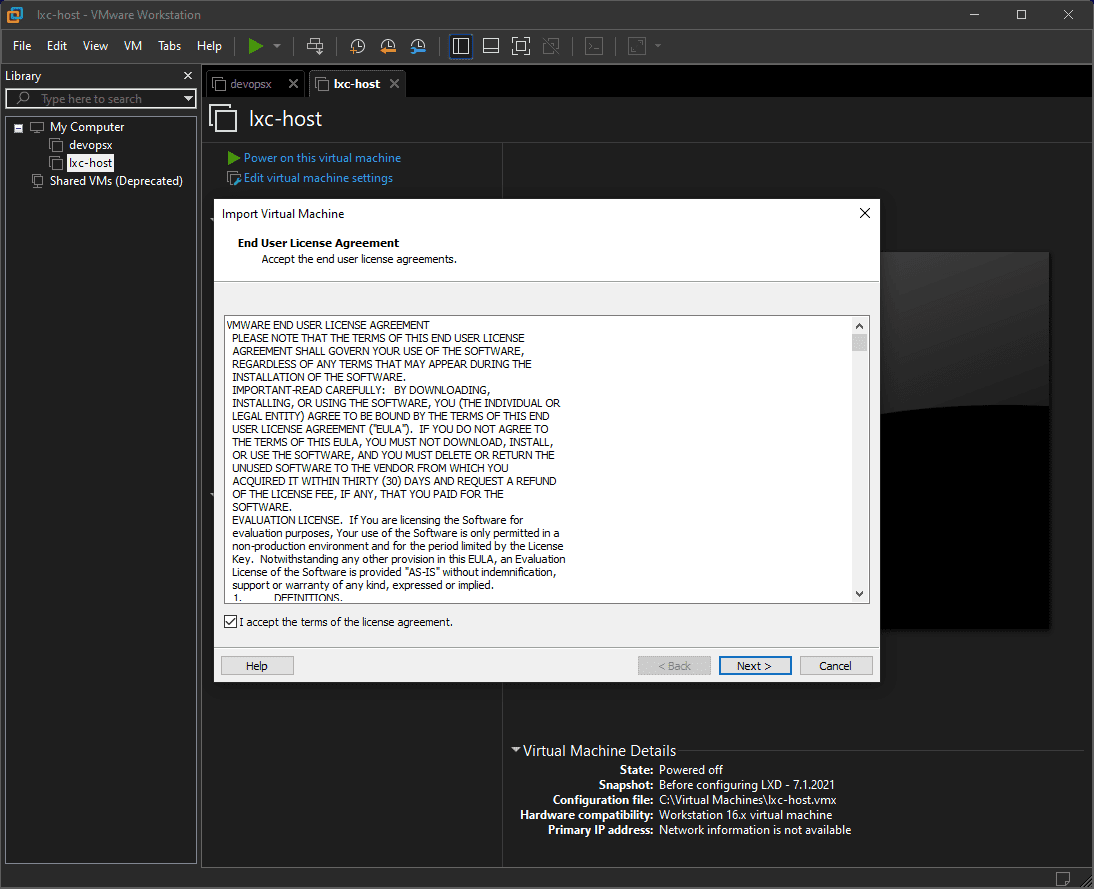The height and width of the screenshot is (889, 1094).
Task: Open the View menu
Action: click(95, 46)
